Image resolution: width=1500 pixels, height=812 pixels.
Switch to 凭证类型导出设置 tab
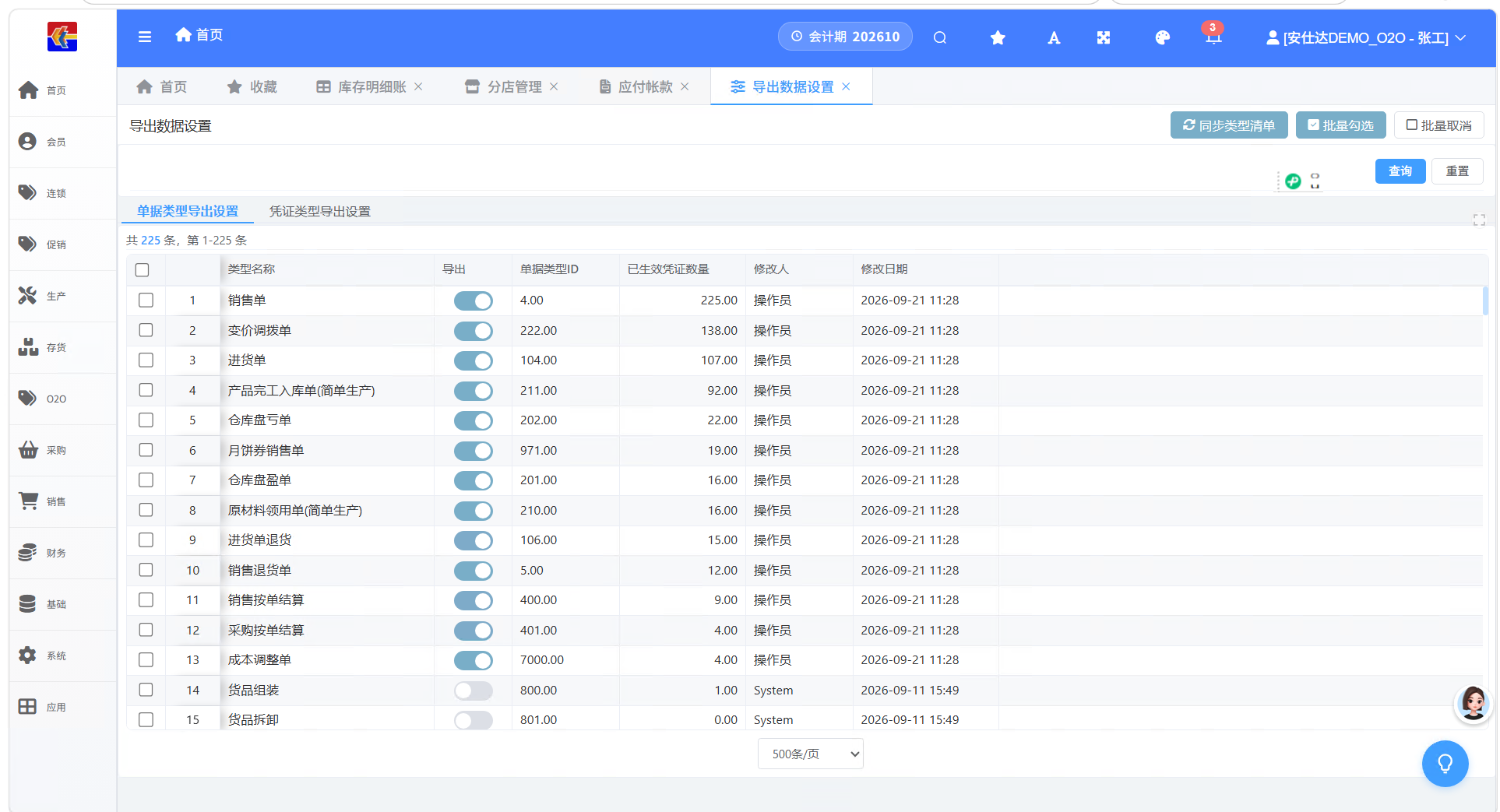320,211
